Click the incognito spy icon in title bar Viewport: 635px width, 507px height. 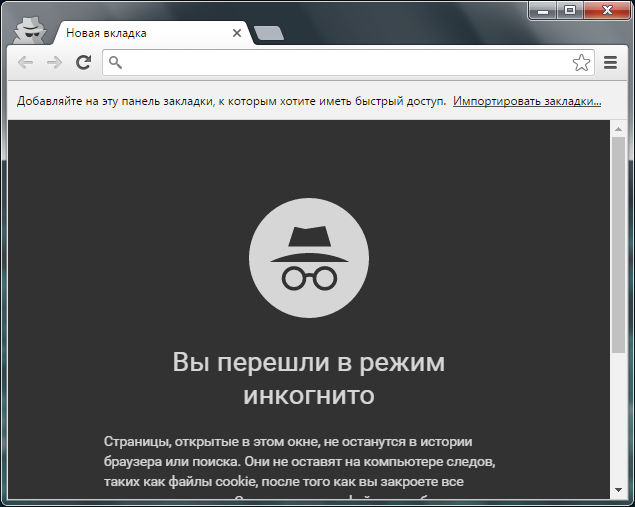click(30, 30)
